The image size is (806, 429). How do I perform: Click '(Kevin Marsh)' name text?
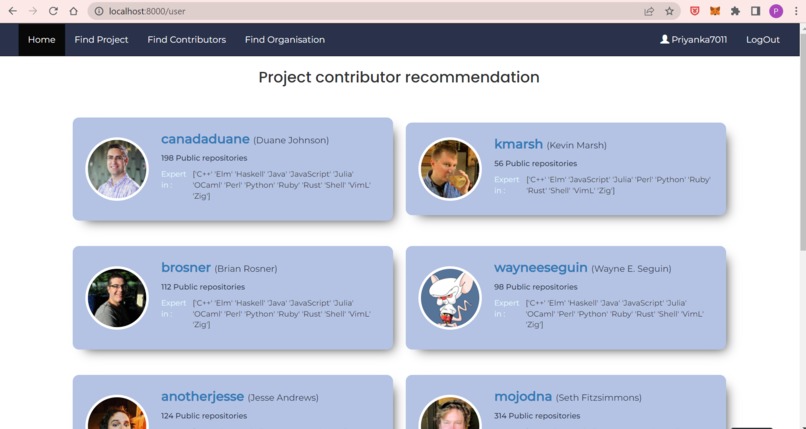coord(576,145)
